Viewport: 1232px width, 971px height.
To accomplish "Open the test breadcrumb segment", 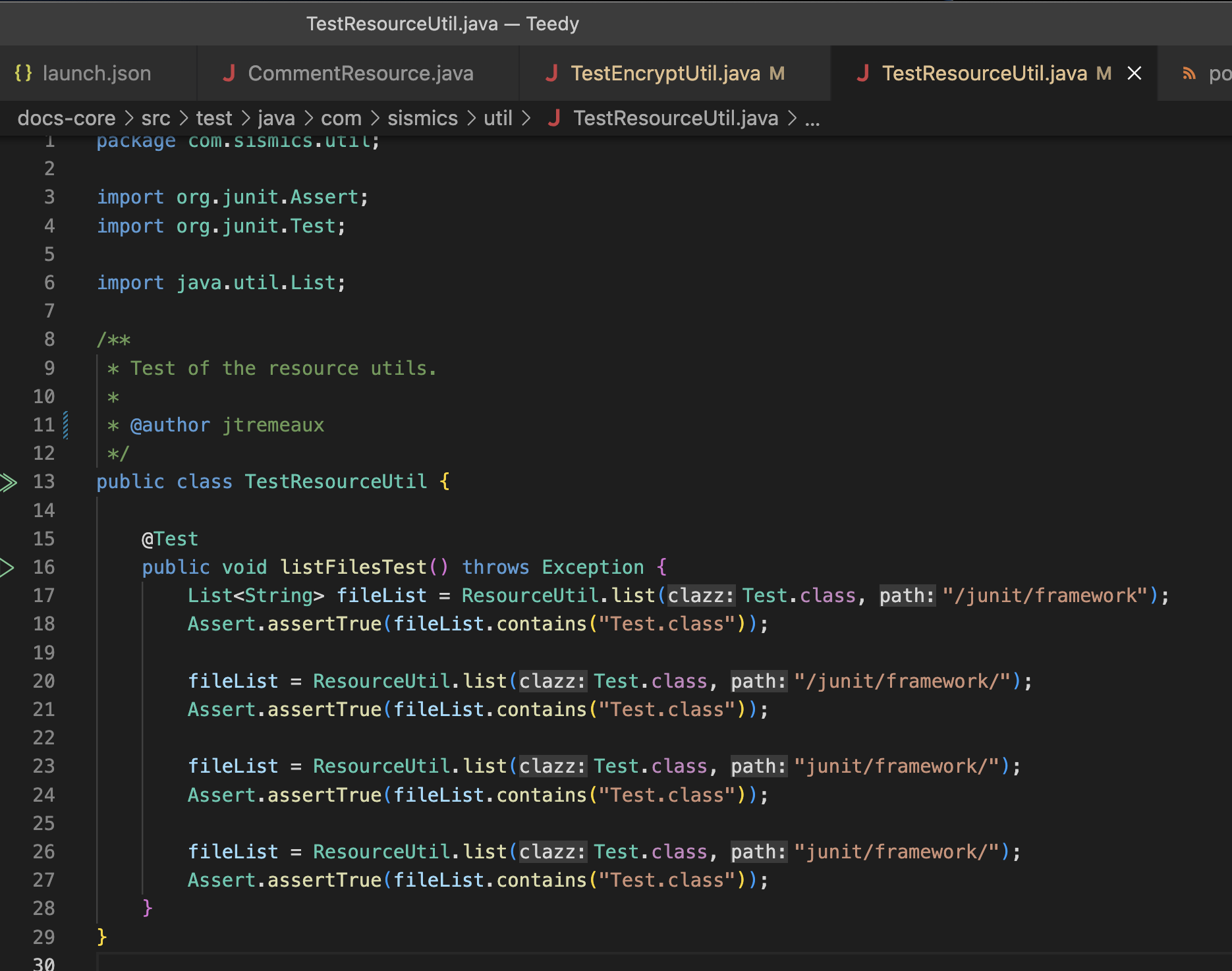I will point(214,118).
